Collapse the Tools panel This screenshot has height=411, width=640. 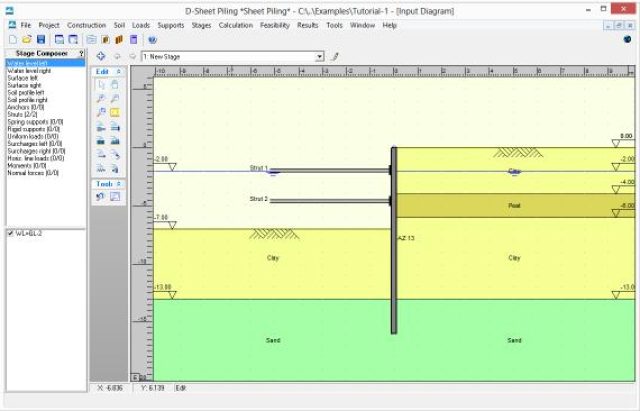click(x=120, y=184)
